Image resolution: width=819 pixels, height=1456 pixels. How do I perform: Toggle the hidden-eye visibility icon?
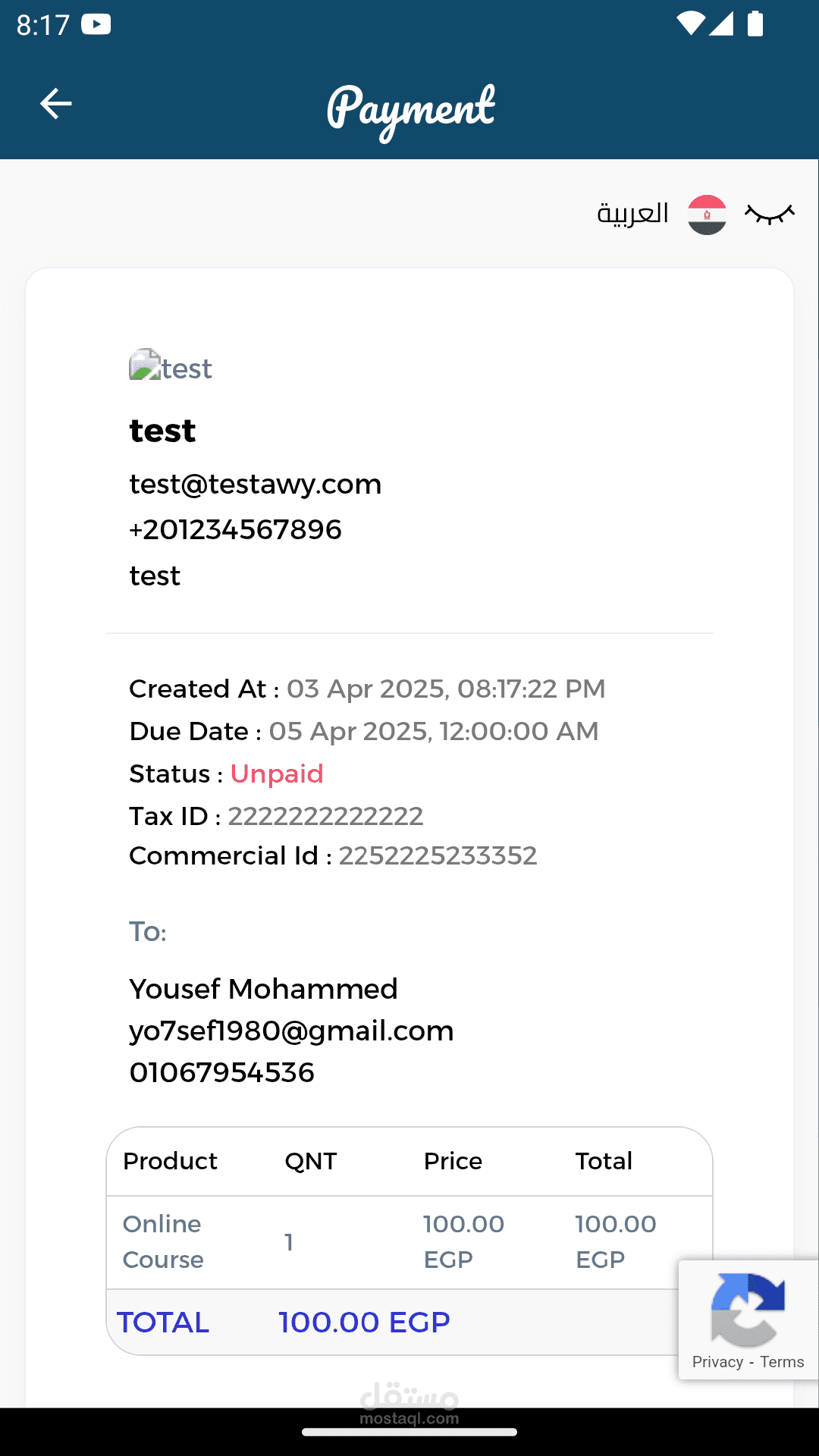(769, 215)
